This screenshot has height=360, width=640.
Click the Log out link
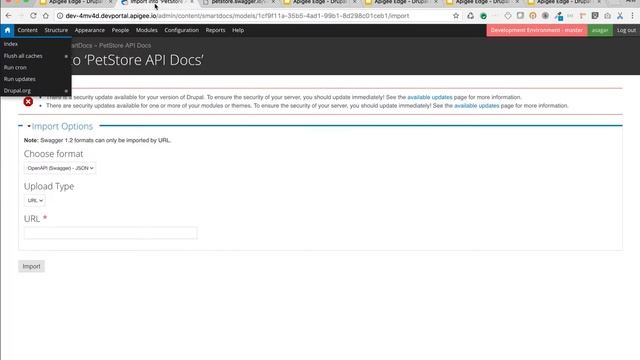(626, 30)
